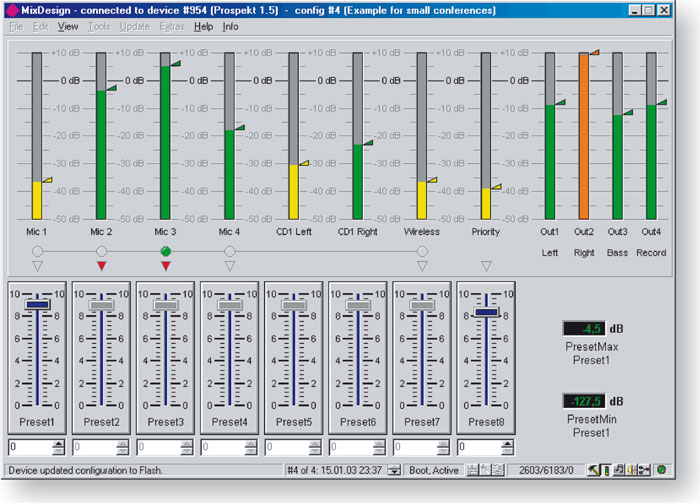Screen dimensions: 700x503
Task: Click the green status LED in status bar
Action: [x=661, y=469]
